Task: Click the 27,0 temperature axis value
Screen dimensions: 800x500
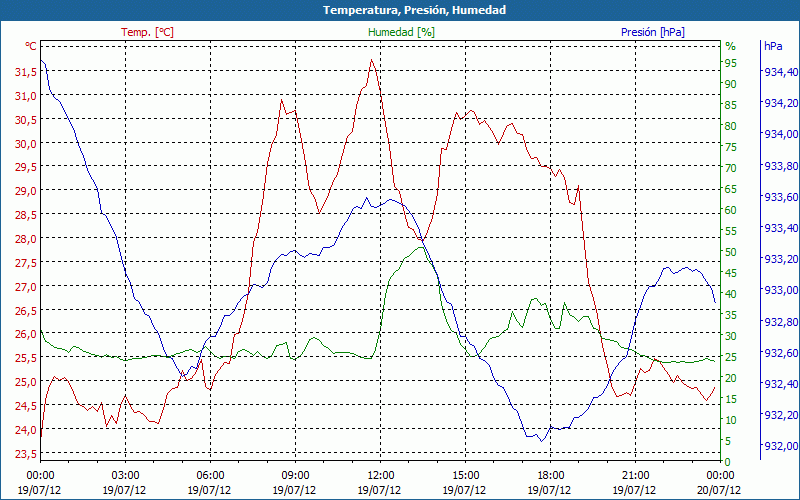Action: [x=26, y=286]
